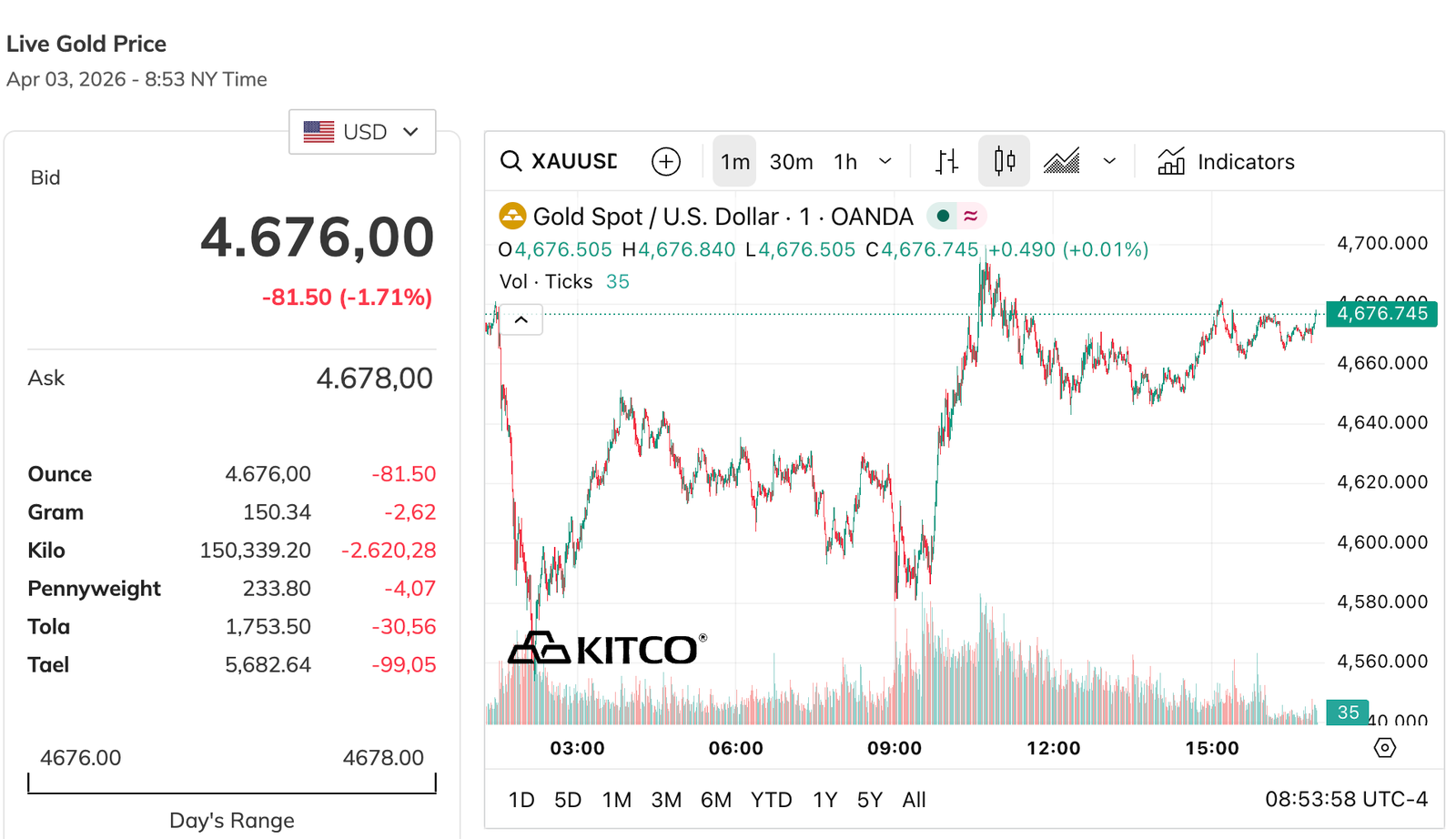This screenshot has width=1456, height=839.
Task: Select the area chart style icon
Action: tap(1061, 162)
